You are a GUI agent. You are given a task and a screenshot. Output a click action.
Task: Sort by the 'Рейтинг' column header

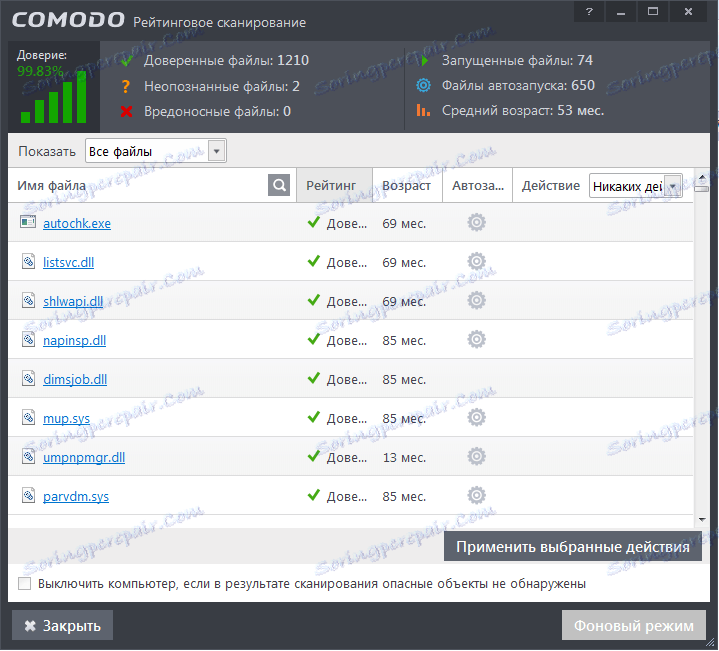[x=335, y=185]
